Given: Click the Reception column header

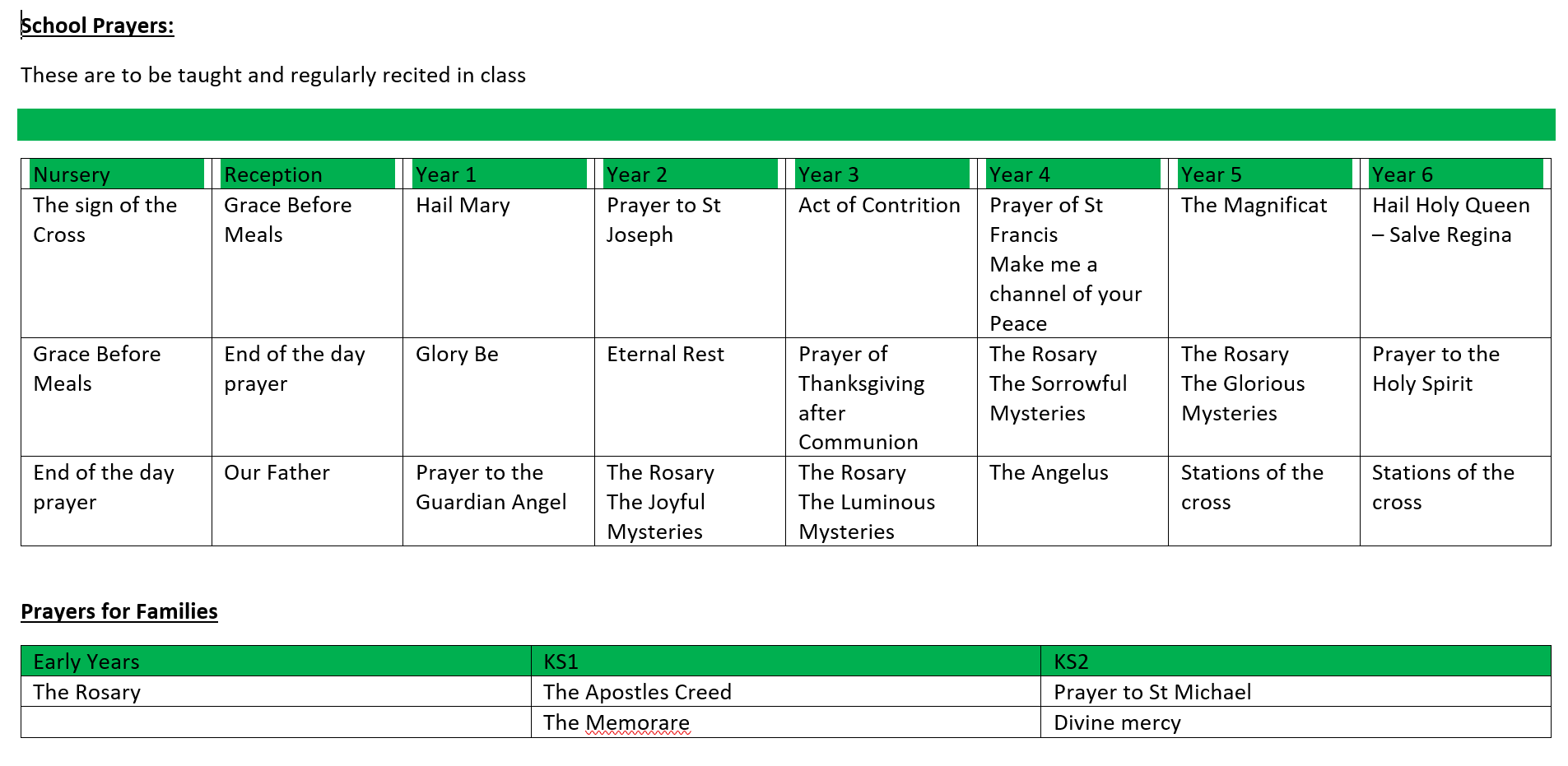Looking at the screenshot, I should pyautogui.click(x=307, y=174).
